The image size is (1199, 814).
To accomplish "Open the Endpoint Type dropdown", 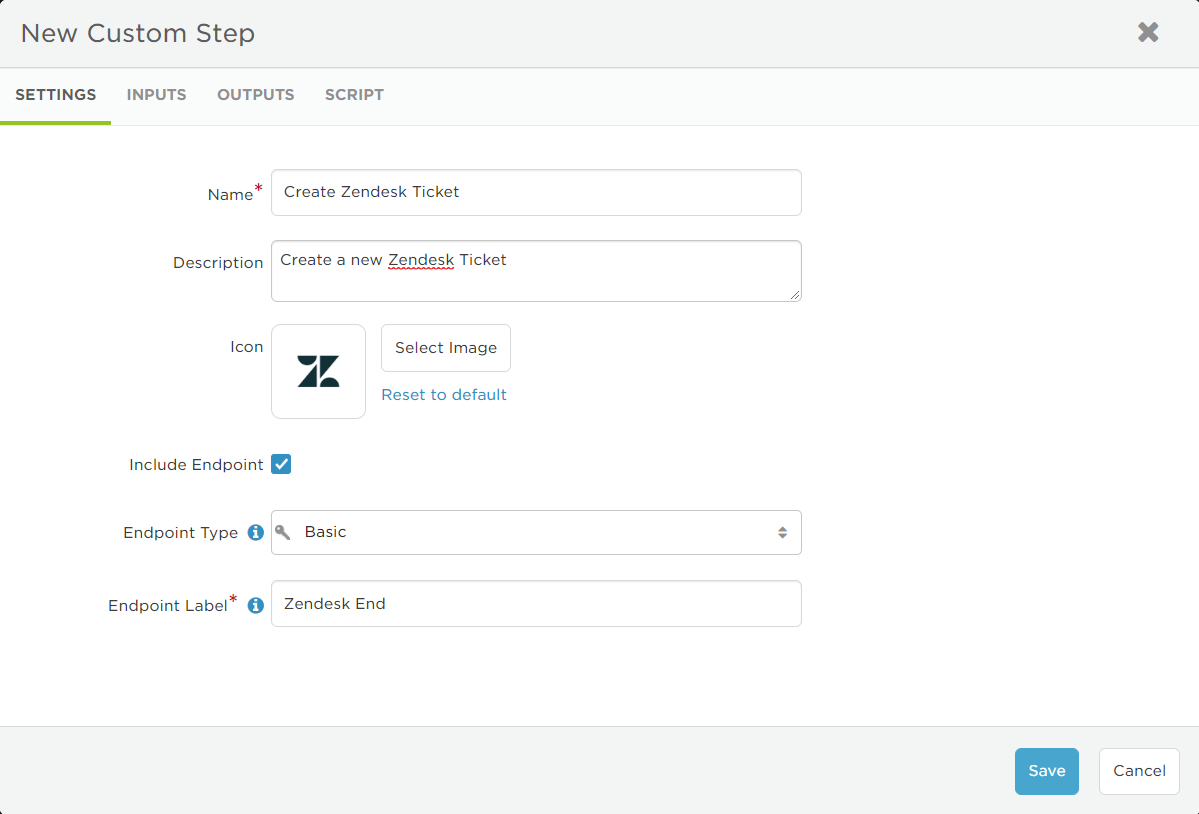I will coord(536,533).
